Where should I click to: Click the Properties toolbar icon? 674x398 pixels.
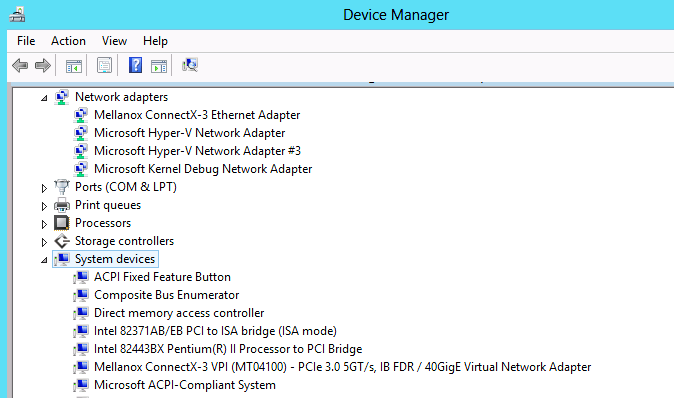[x=104, y=66]
